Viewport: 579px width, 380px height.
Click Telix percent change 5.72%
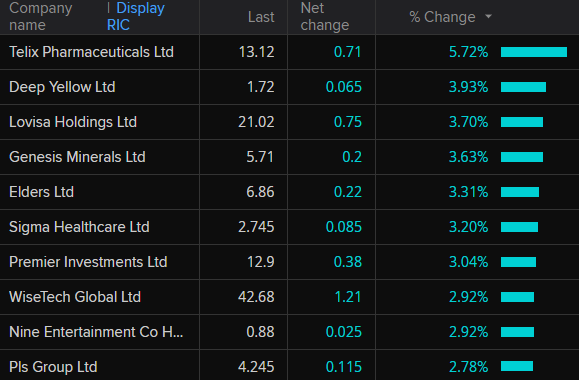click(468, 52)
